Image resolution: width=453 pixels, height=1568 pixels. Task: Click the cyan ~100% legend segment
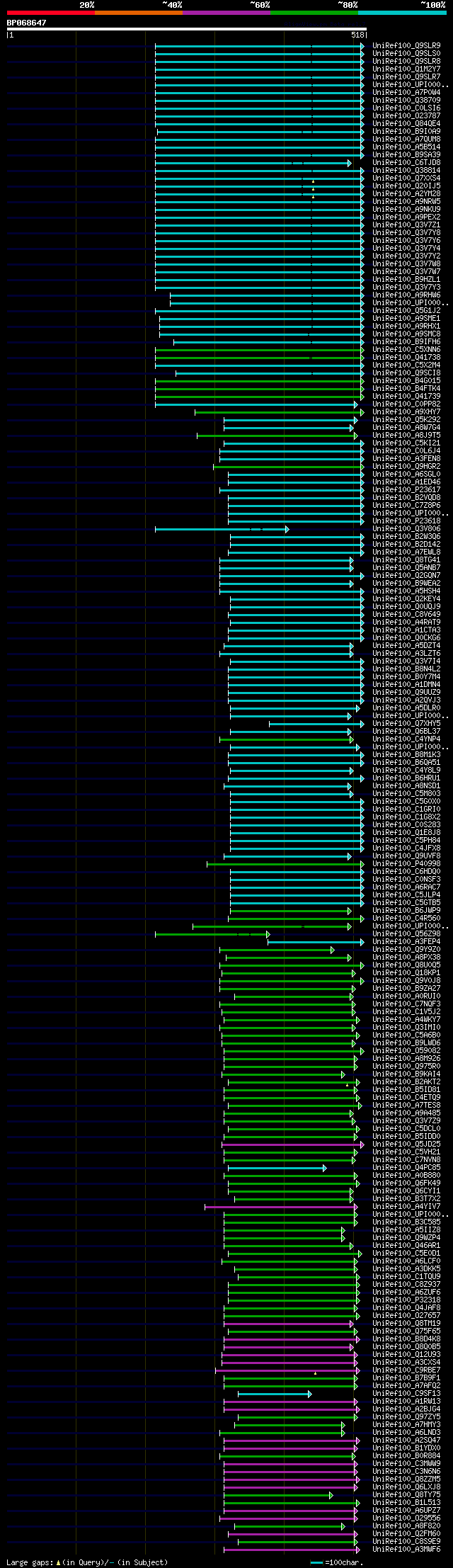coord(402,13)
